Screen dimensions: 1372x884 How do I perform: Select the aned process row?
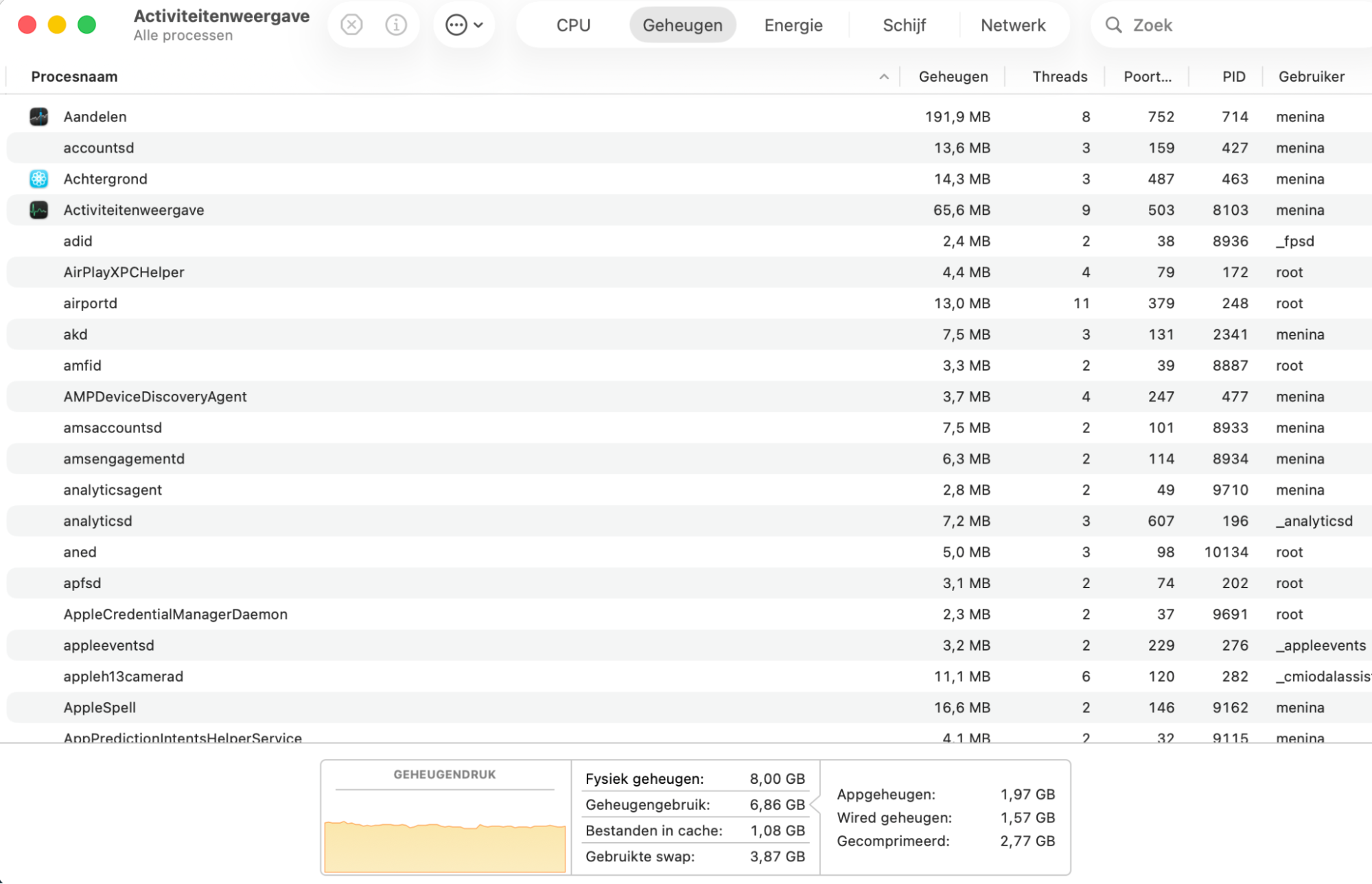[689, 552]
